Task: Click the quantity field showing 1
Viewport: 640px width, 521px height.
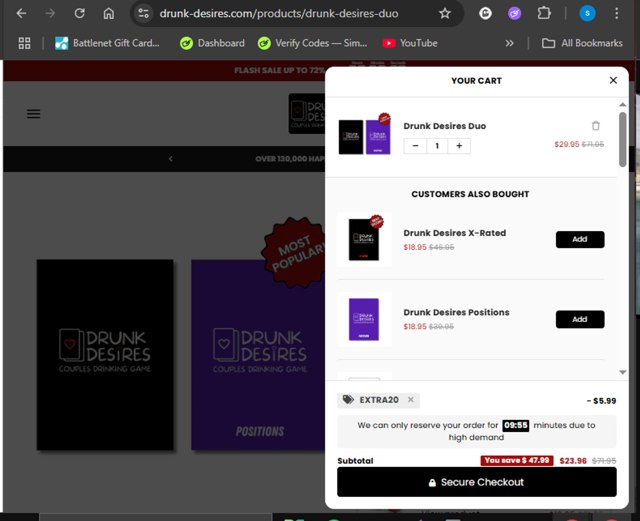Action: coord(437,146)
